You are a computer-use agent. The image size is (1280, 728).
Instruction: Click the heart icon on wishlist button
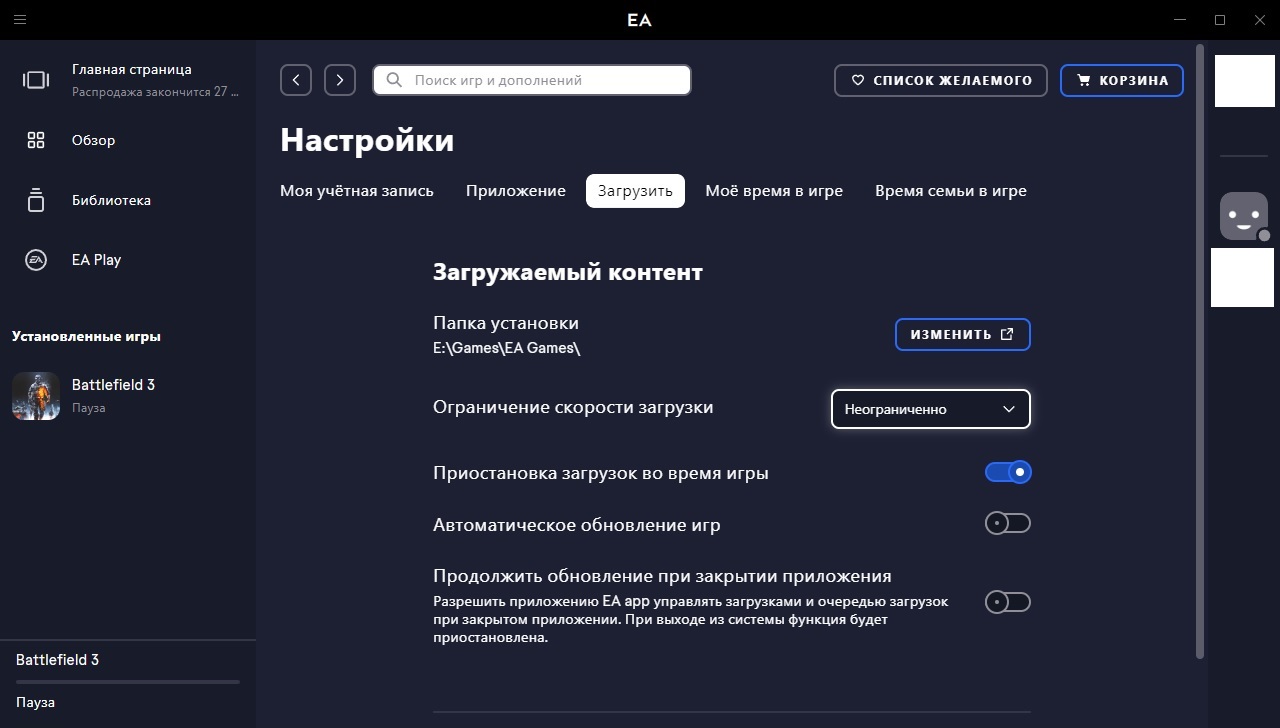click(x=858, y=80)
